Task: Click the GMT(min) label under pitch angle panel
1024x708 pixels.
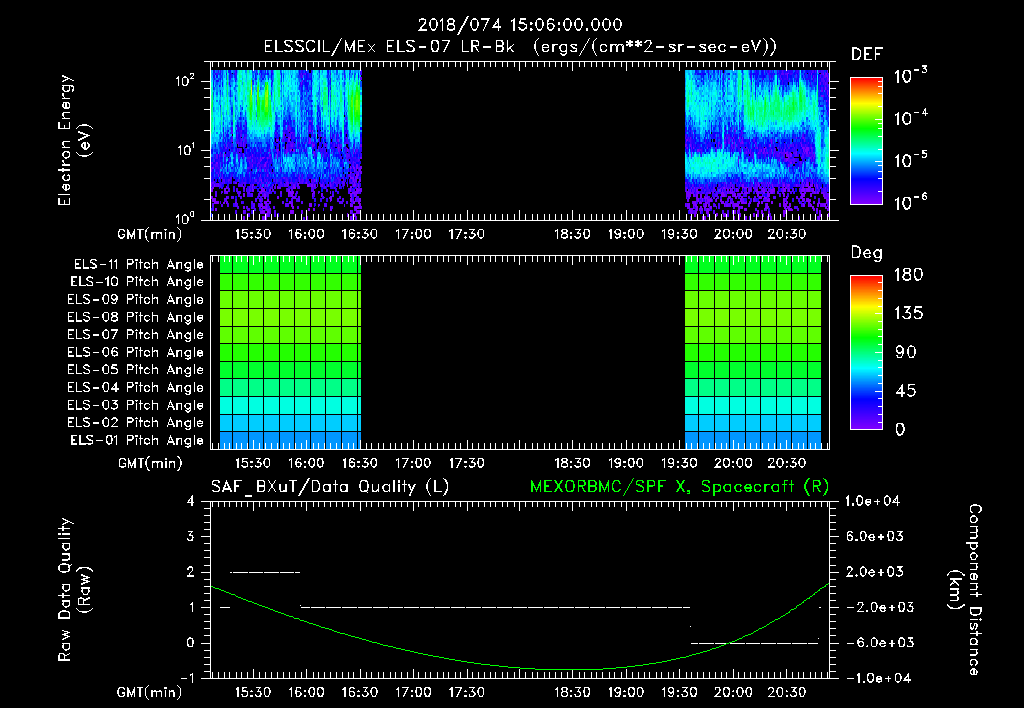Action: (x=150, y=464)
